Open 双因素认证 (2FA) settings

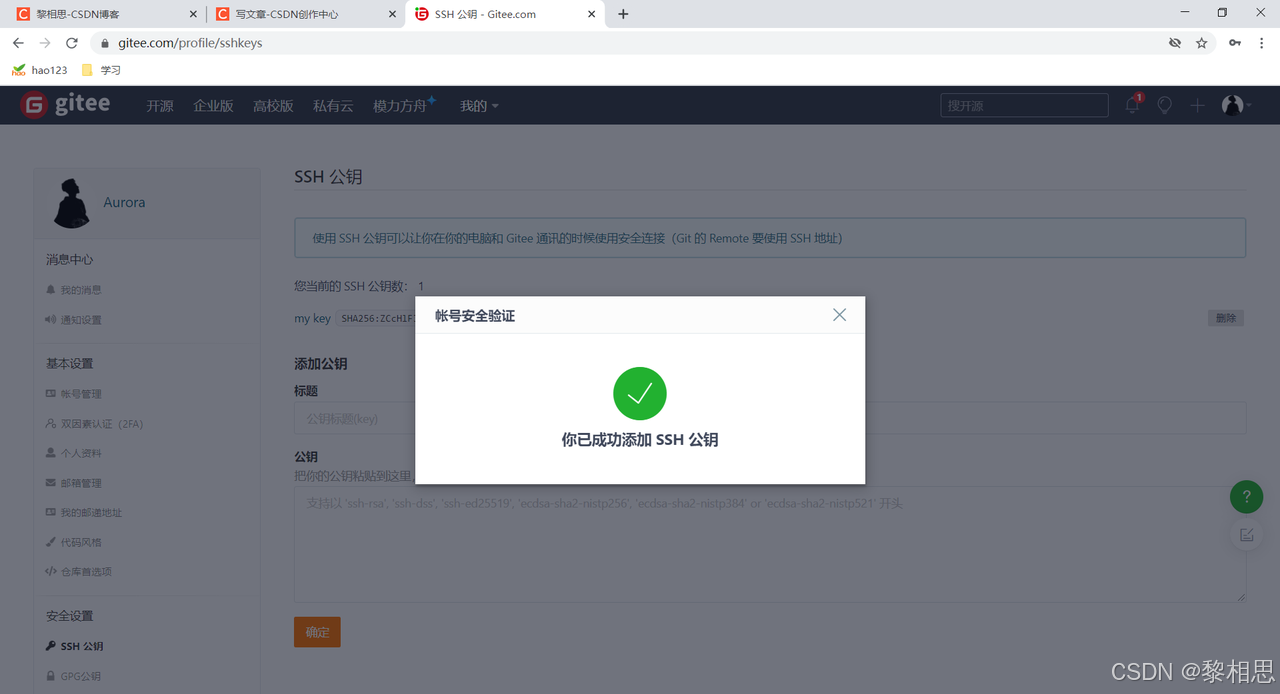(x=101, y=424)
